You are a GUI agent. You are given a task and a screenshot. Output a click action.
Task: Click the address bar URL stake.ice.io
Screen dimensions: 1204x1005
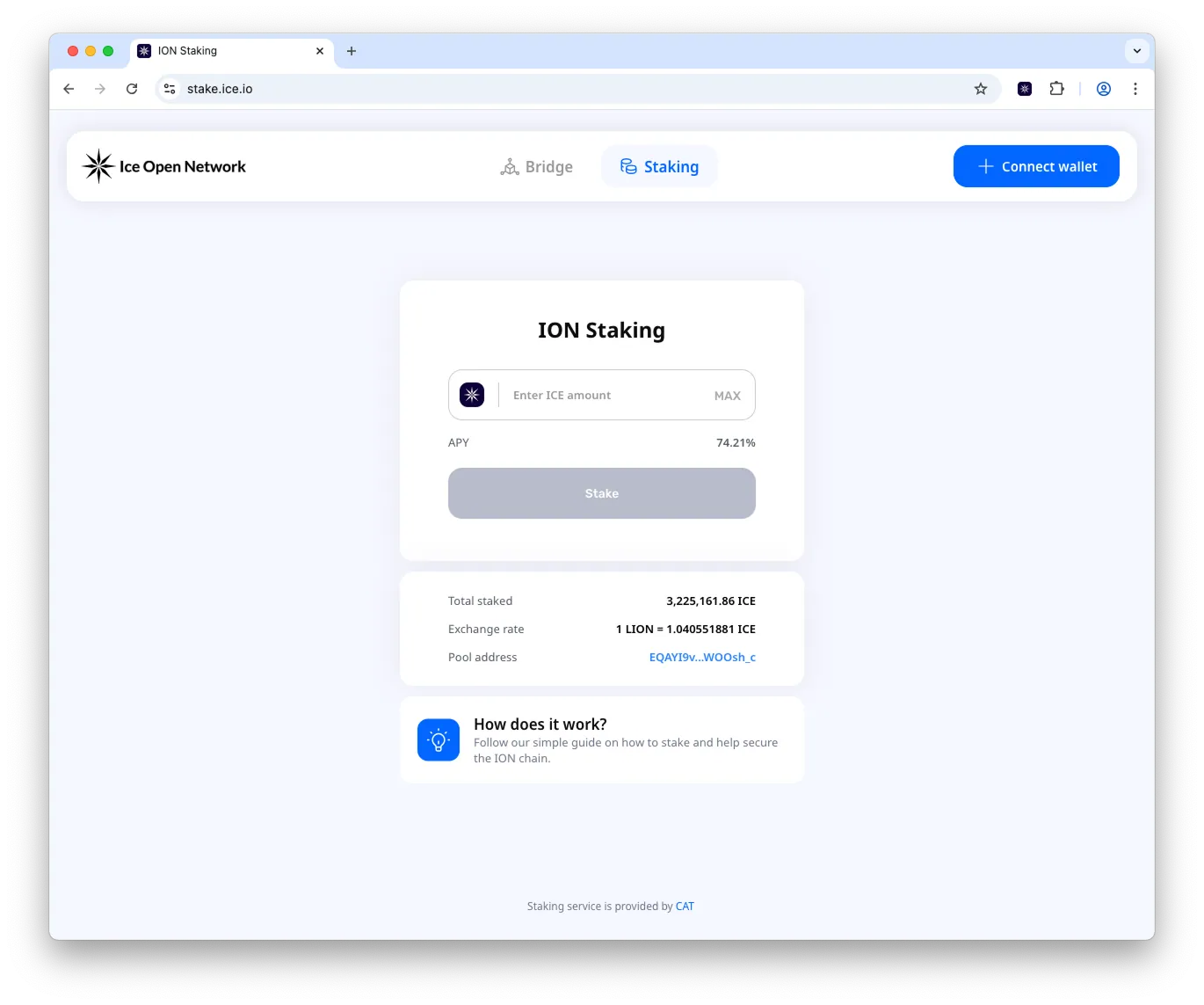click(220, 89)
